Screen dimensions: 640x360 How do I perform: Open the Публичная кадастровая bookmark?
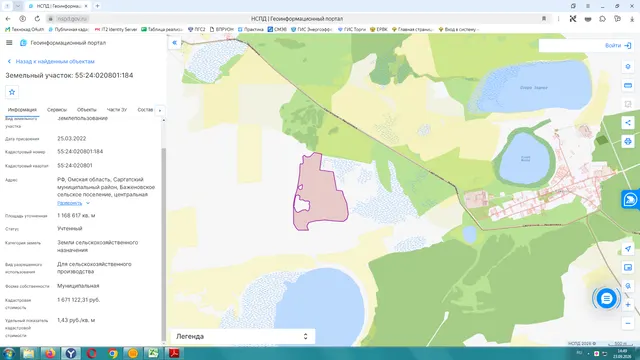[x=69, y=29]
